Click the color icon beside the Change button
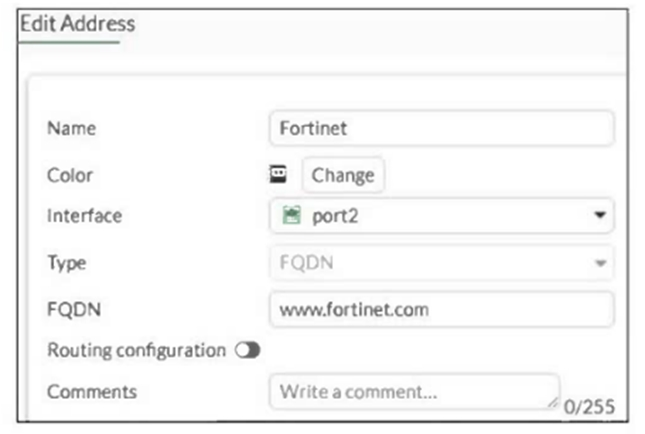645x434 pixels. point(278,174)
